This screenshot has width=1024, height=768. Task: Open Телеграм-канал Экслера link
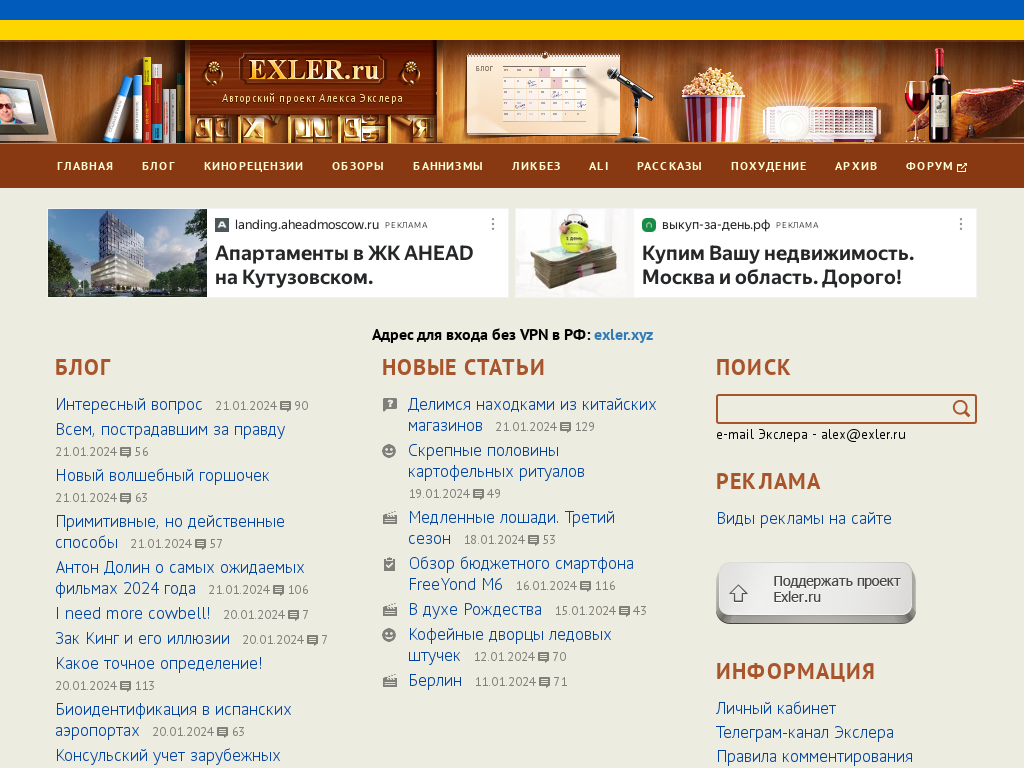805,733
